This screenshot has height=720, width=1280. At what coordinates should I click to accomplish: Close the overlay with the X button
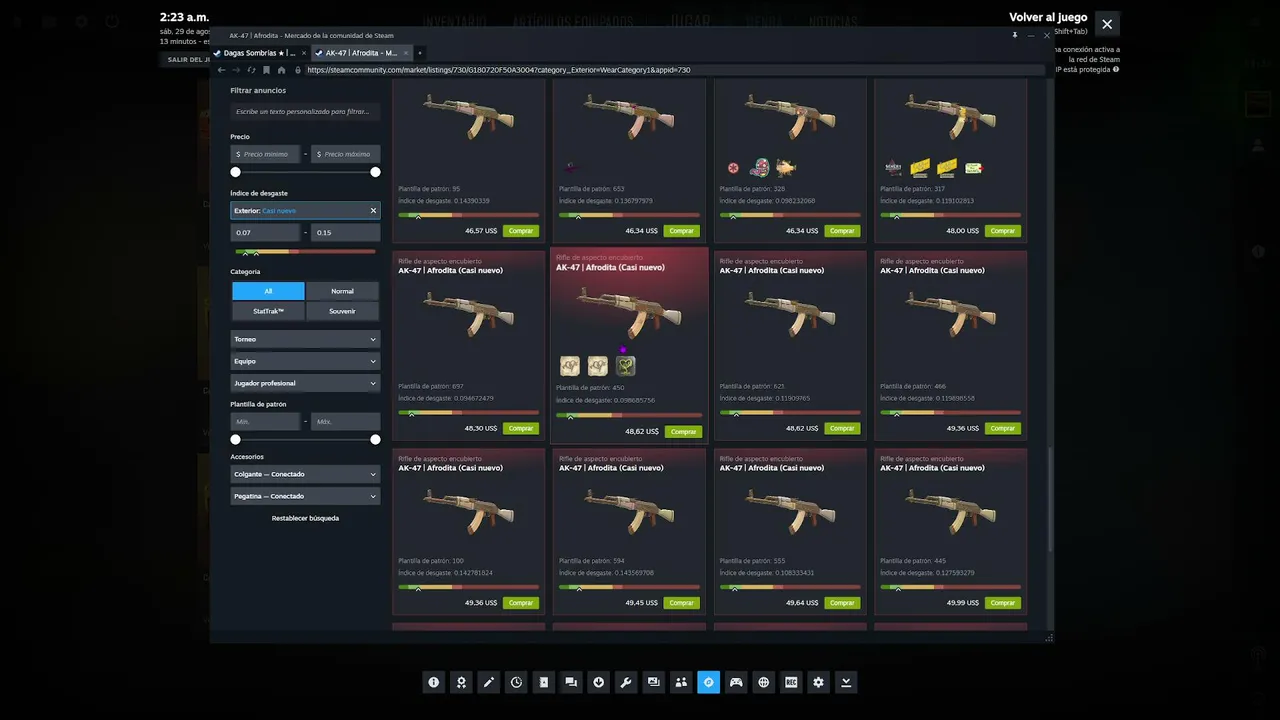[x=1107, y=24]
